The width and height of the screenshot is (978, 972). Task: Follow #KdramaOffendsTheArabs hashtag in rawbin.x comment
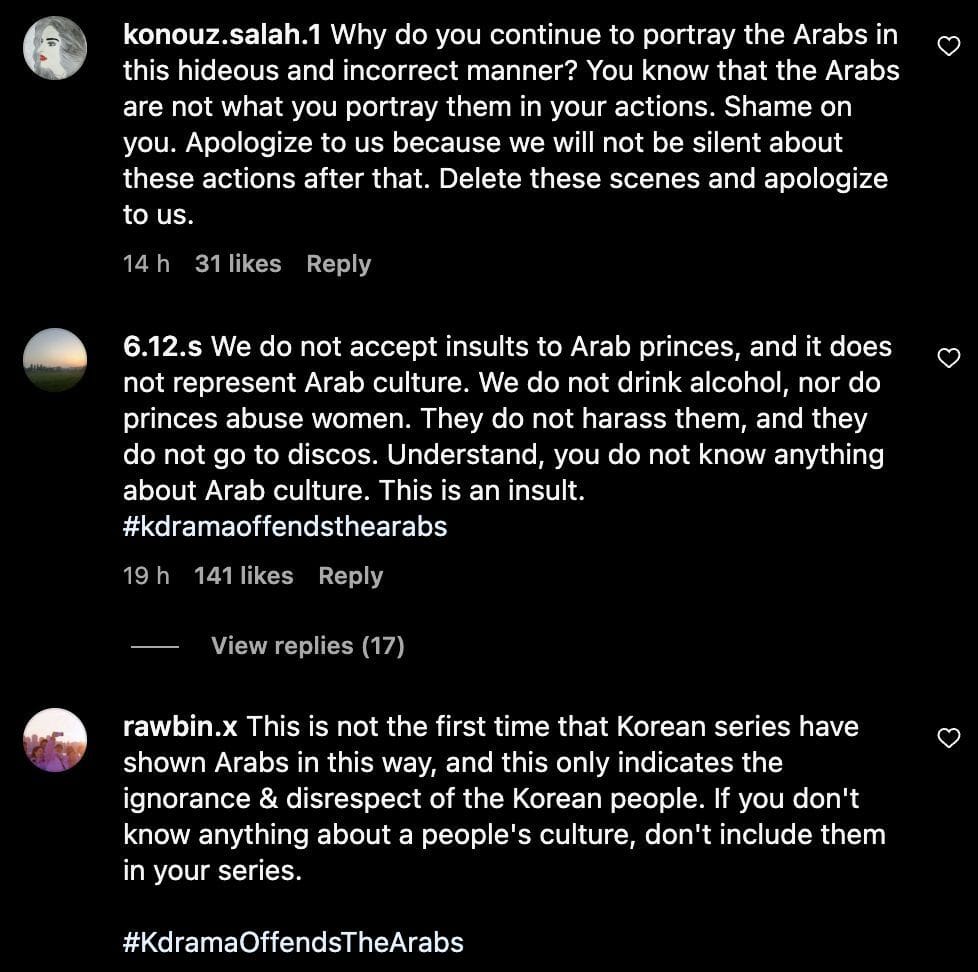293,942
